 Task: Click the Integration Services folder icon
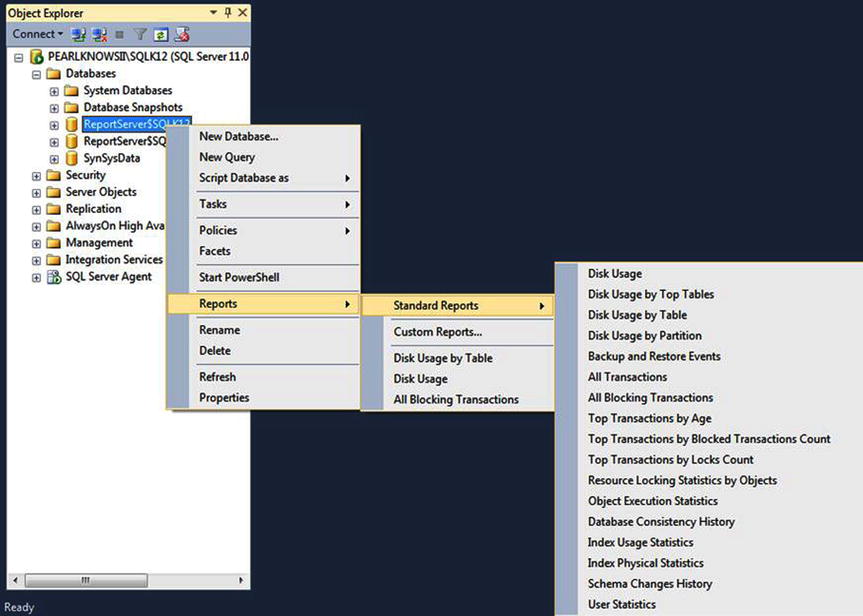tap(53, 260)
